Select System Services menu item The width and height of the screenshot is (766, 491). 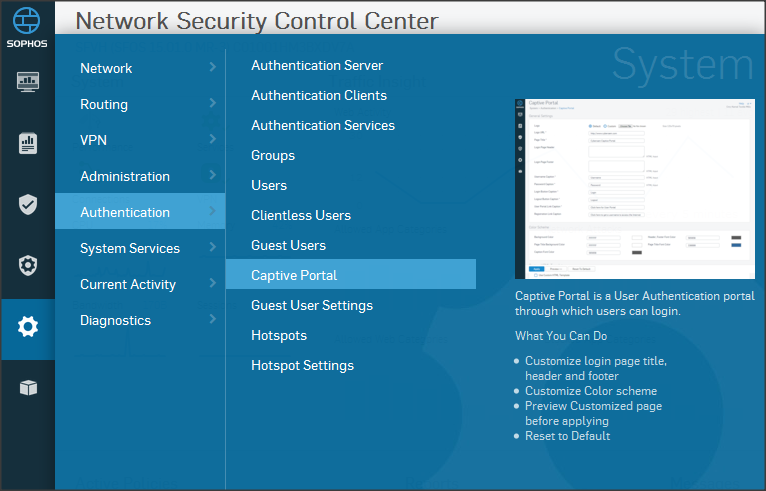(x=130, y=248)
